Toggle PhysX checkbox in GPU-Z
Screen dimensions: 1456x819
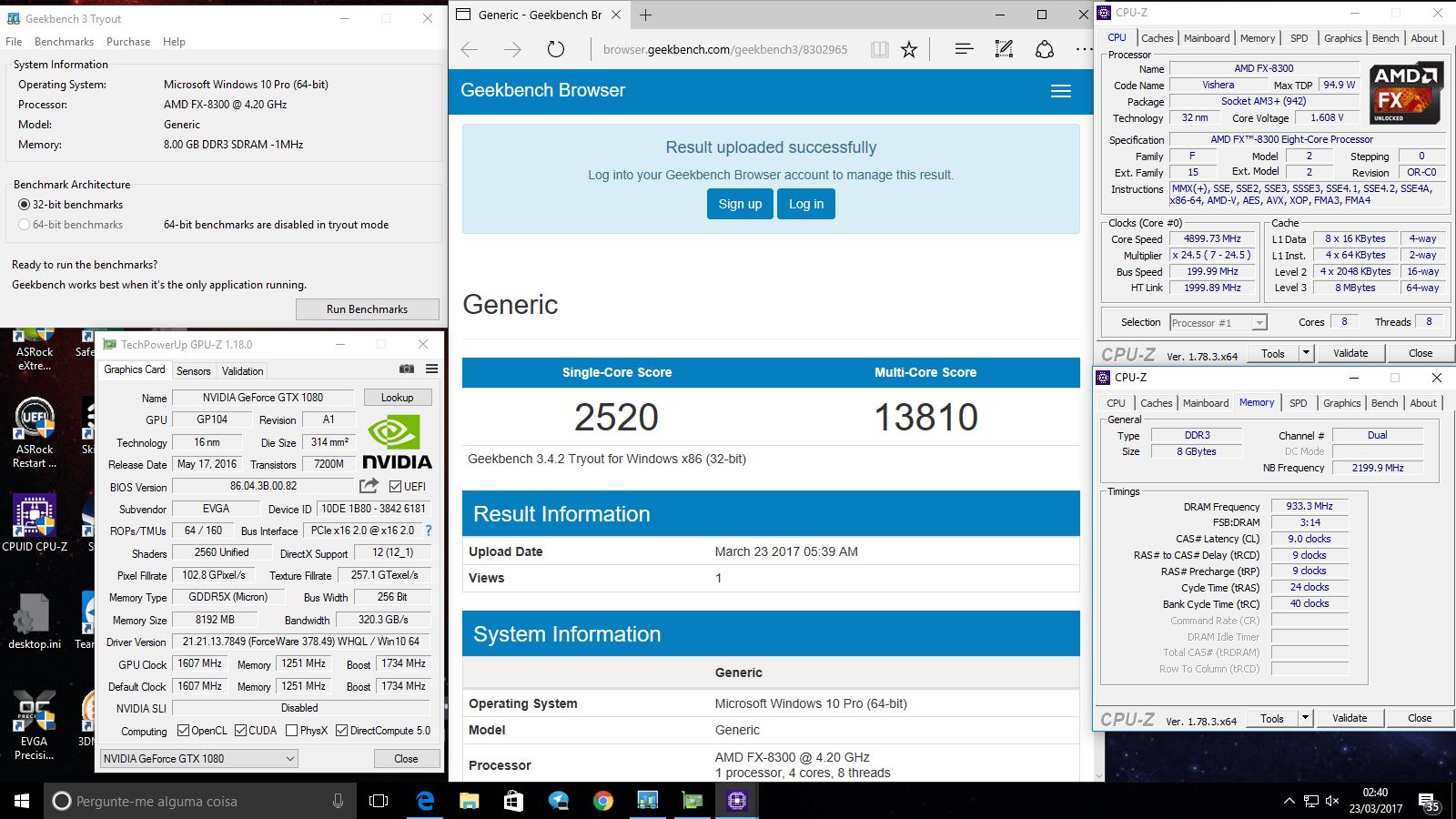tap(291, 731)
